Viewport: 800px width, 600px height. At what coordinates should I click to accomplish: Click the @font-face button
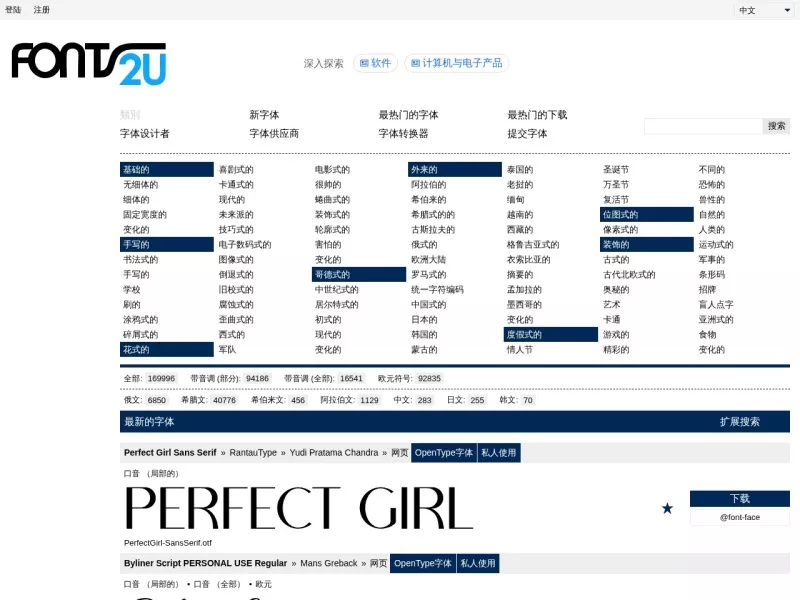coord(740,517)
